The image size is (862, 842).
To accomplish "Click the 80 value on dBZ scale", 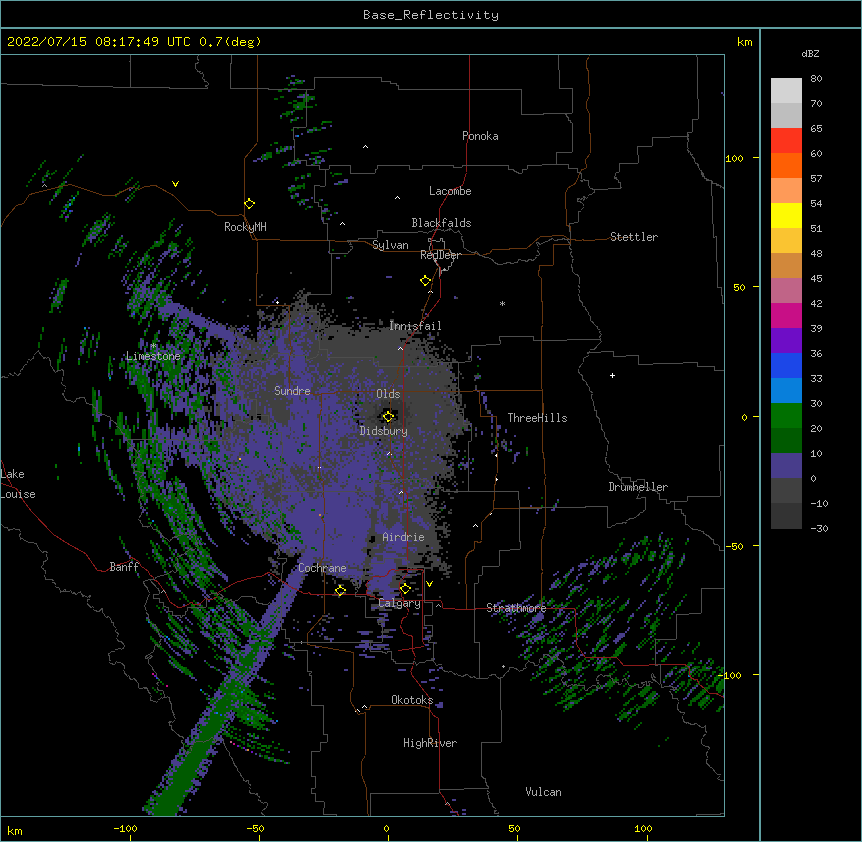I will [816, 79].
